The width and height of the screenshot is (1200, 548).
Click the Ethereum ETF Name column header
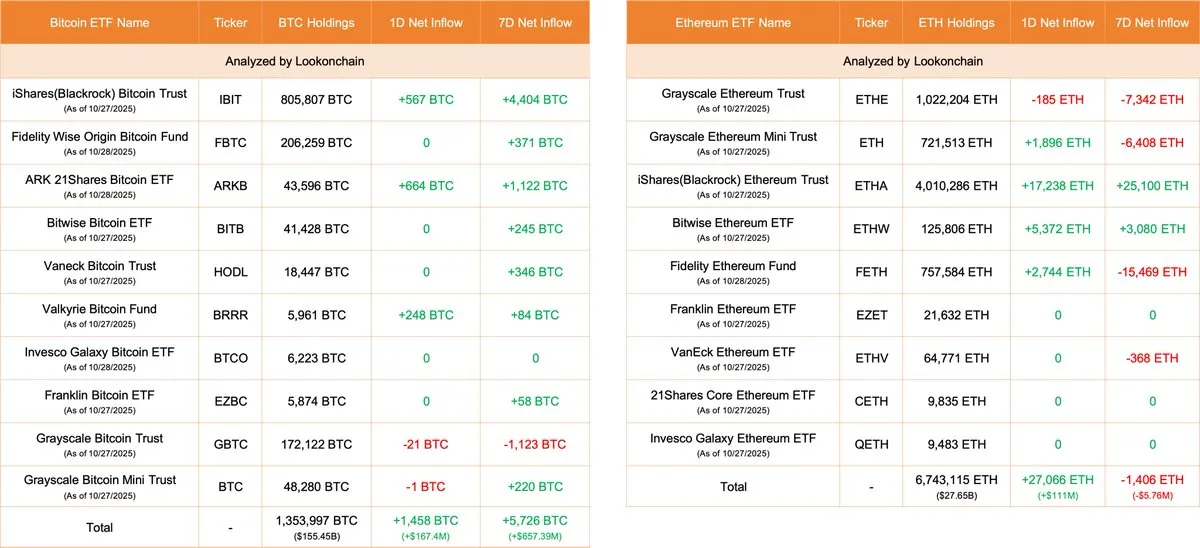[x=733, y=22]
